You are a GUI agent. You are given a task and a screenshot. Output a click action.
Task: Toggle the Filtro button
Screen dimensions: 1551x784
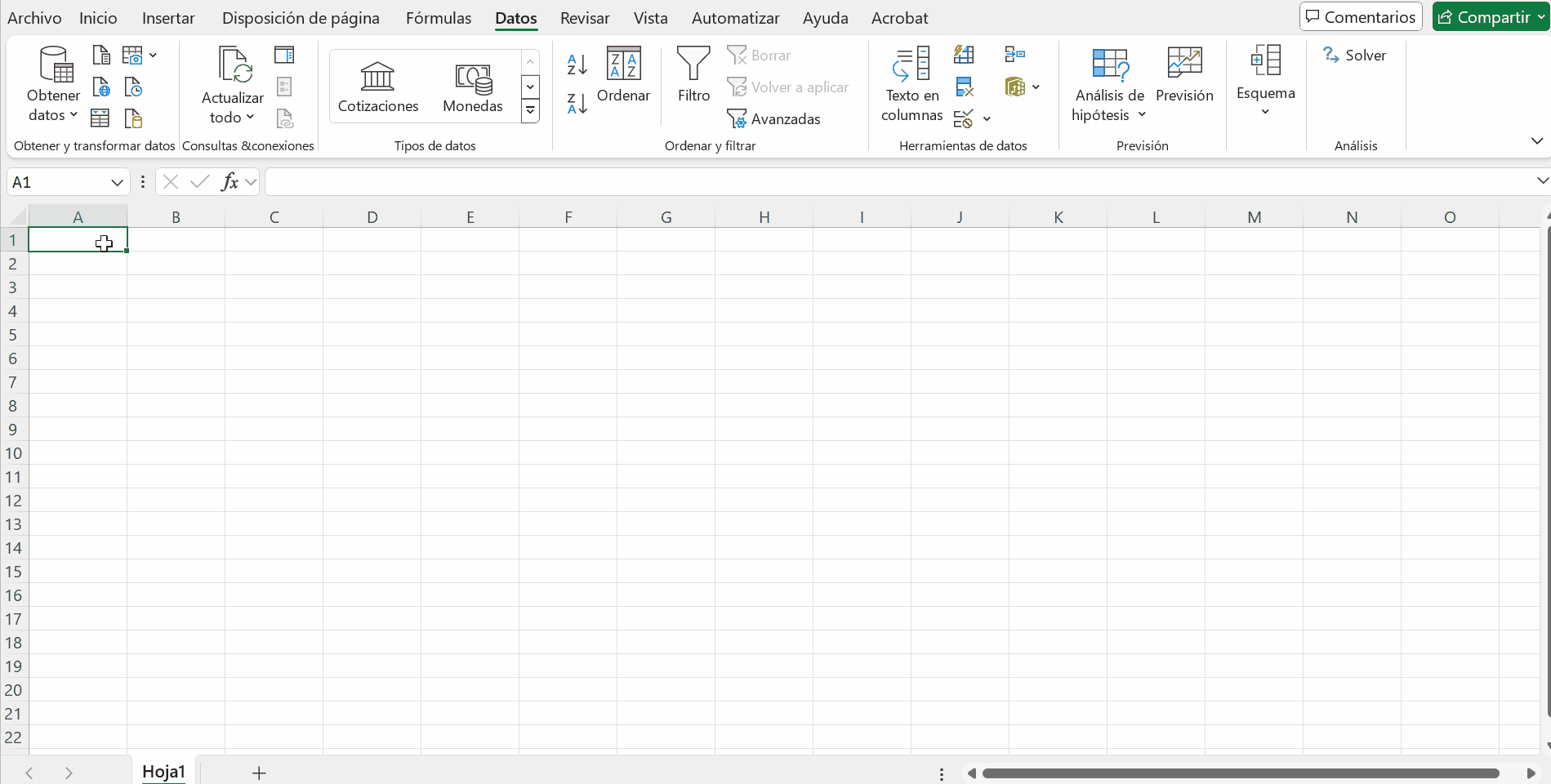pos(693,75)
